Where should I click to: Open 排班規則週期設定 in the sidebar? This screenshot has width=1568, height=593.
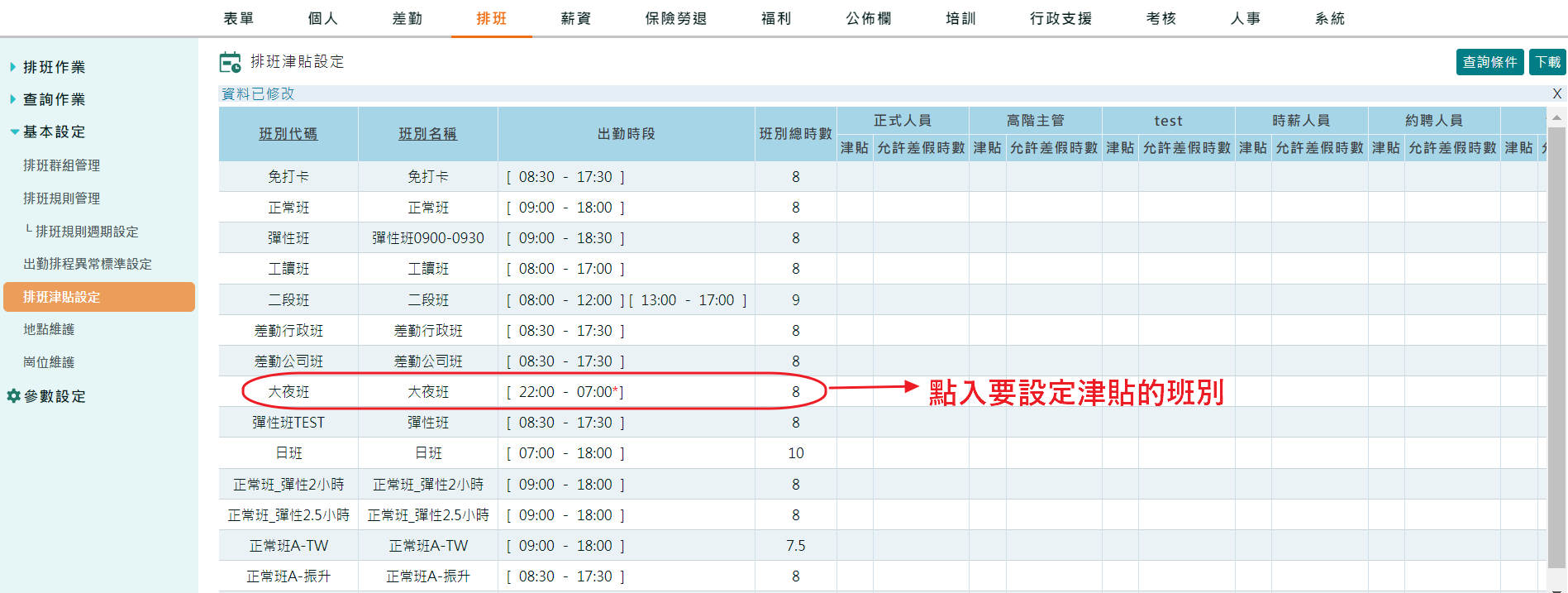click(x=87, y=232)
